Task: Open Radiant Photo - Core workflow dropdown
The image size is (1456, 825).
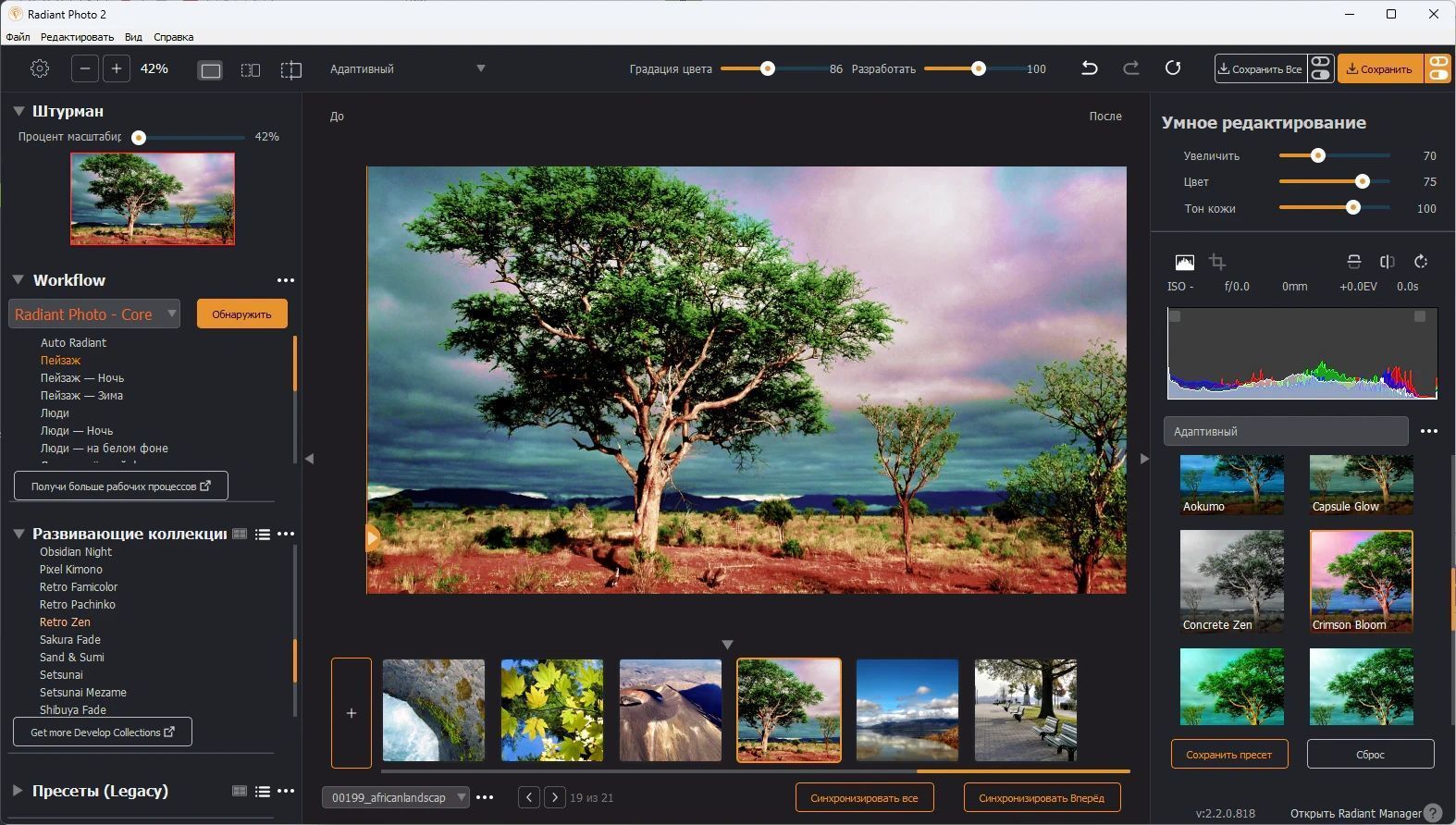Action: click(x=94, y=314)
